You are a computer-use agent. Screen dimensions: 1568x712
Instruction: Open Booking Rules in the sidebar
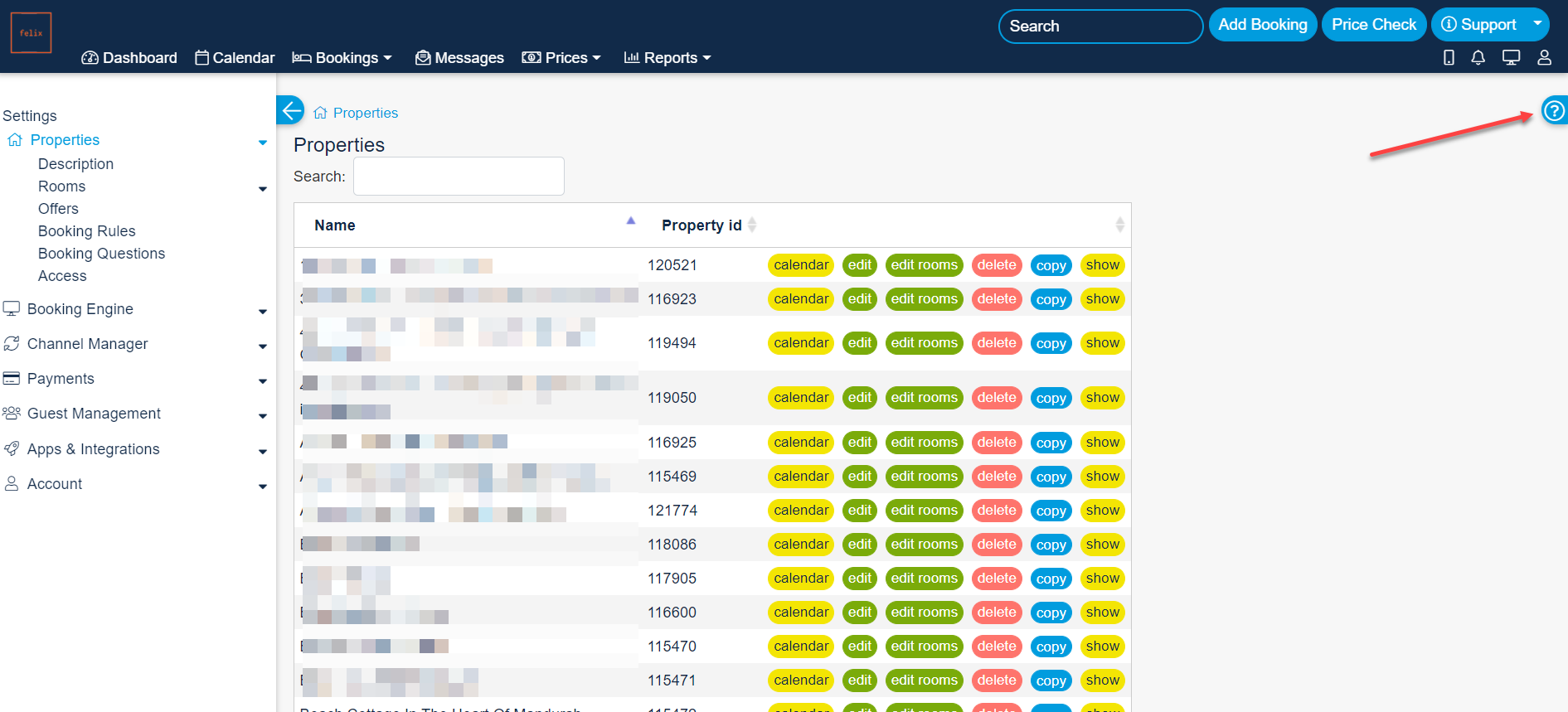coord(86,231)
